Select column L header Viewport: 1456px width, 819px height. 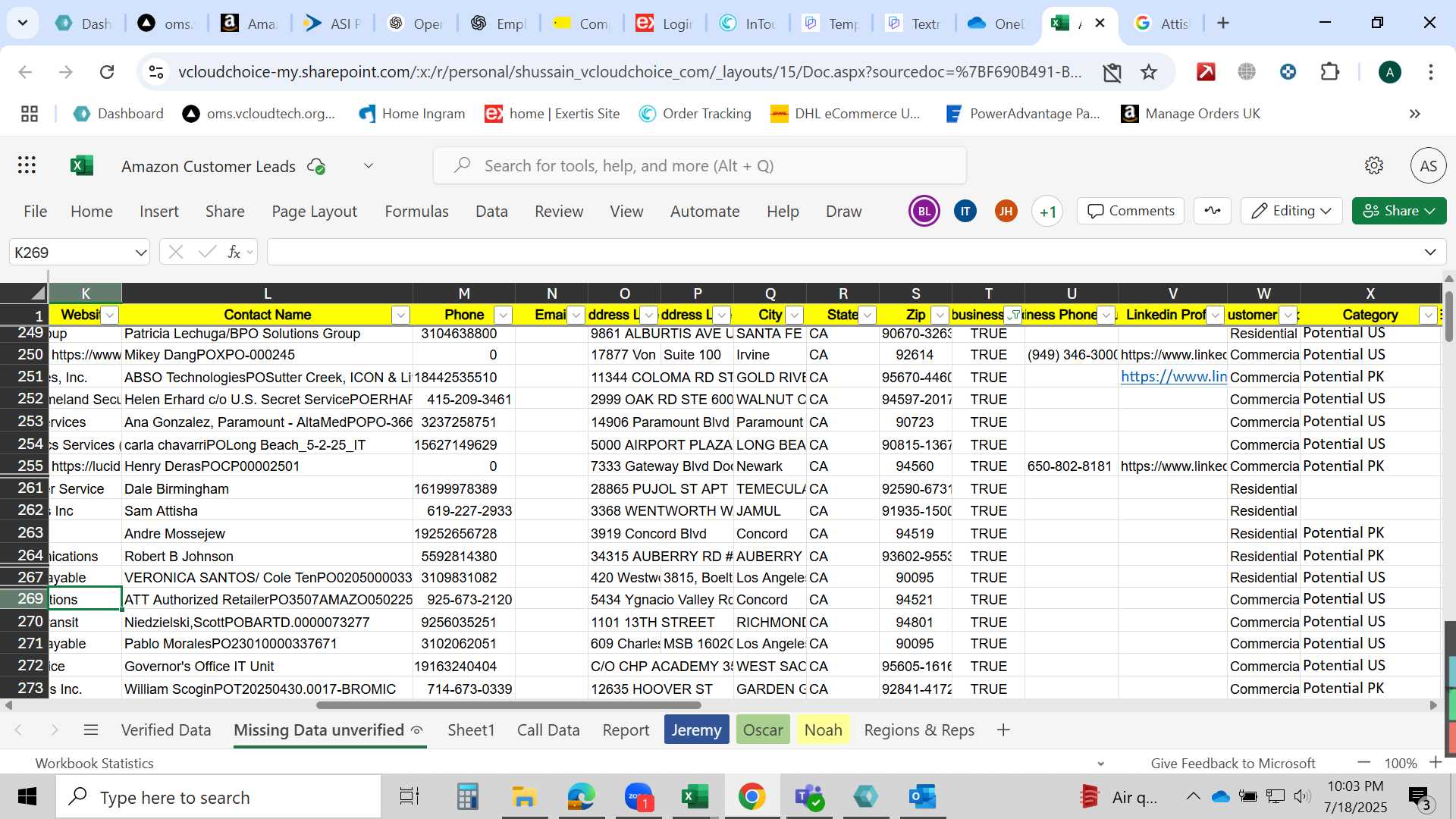267,293
